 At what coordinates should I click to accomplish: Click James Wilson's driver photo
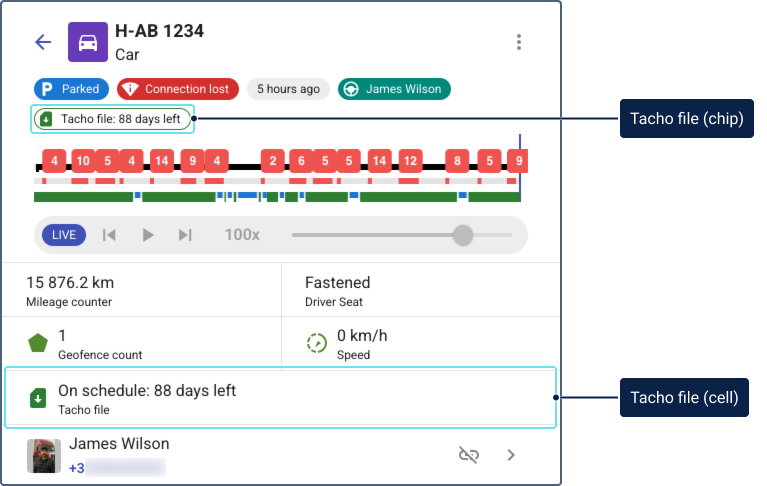point(44,456)
